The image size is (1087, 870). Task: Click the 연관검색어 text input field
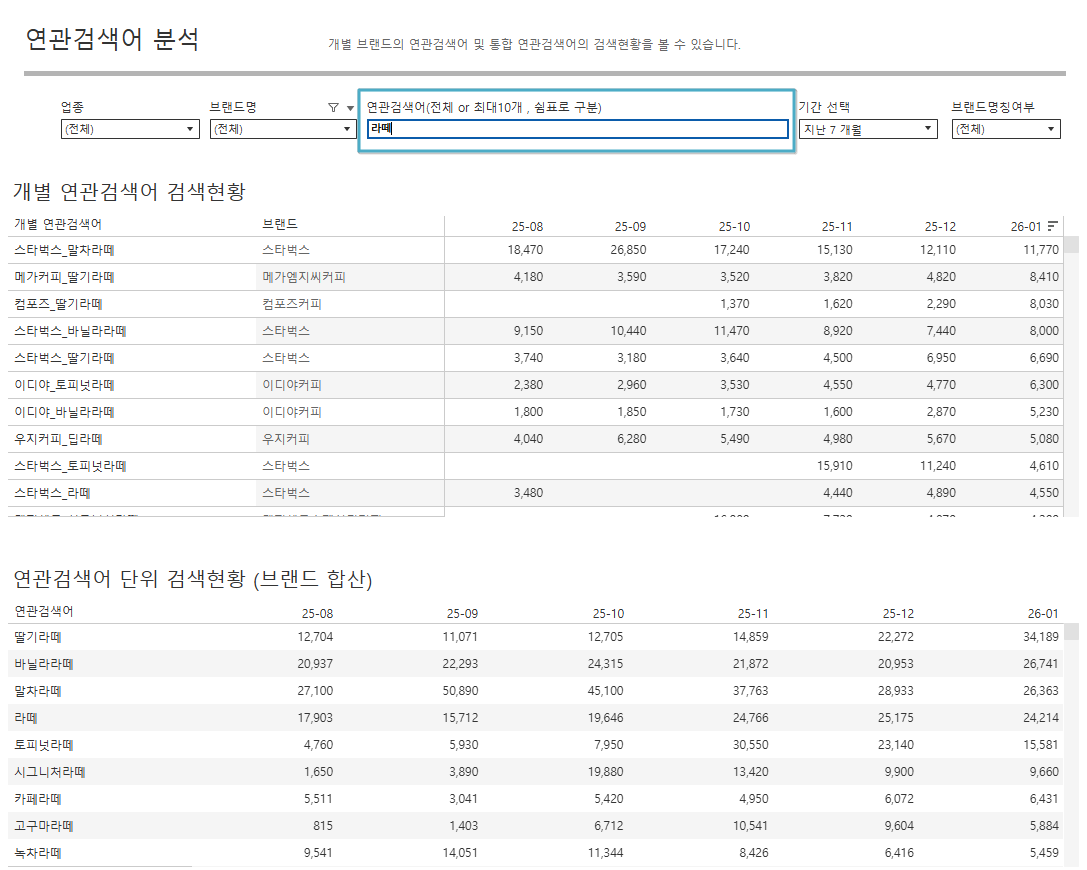click(577, 129)
